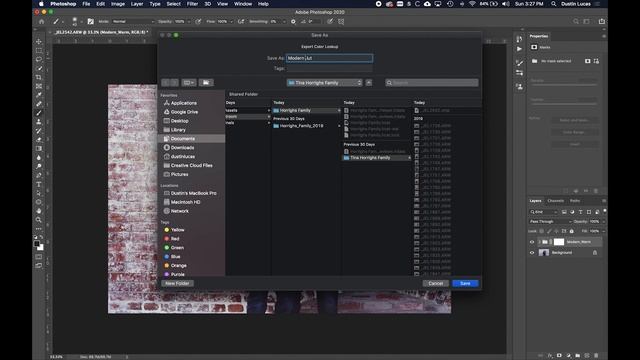
Task: Hide the Modern_Warm group layer
Action: (x=532, y=242)
